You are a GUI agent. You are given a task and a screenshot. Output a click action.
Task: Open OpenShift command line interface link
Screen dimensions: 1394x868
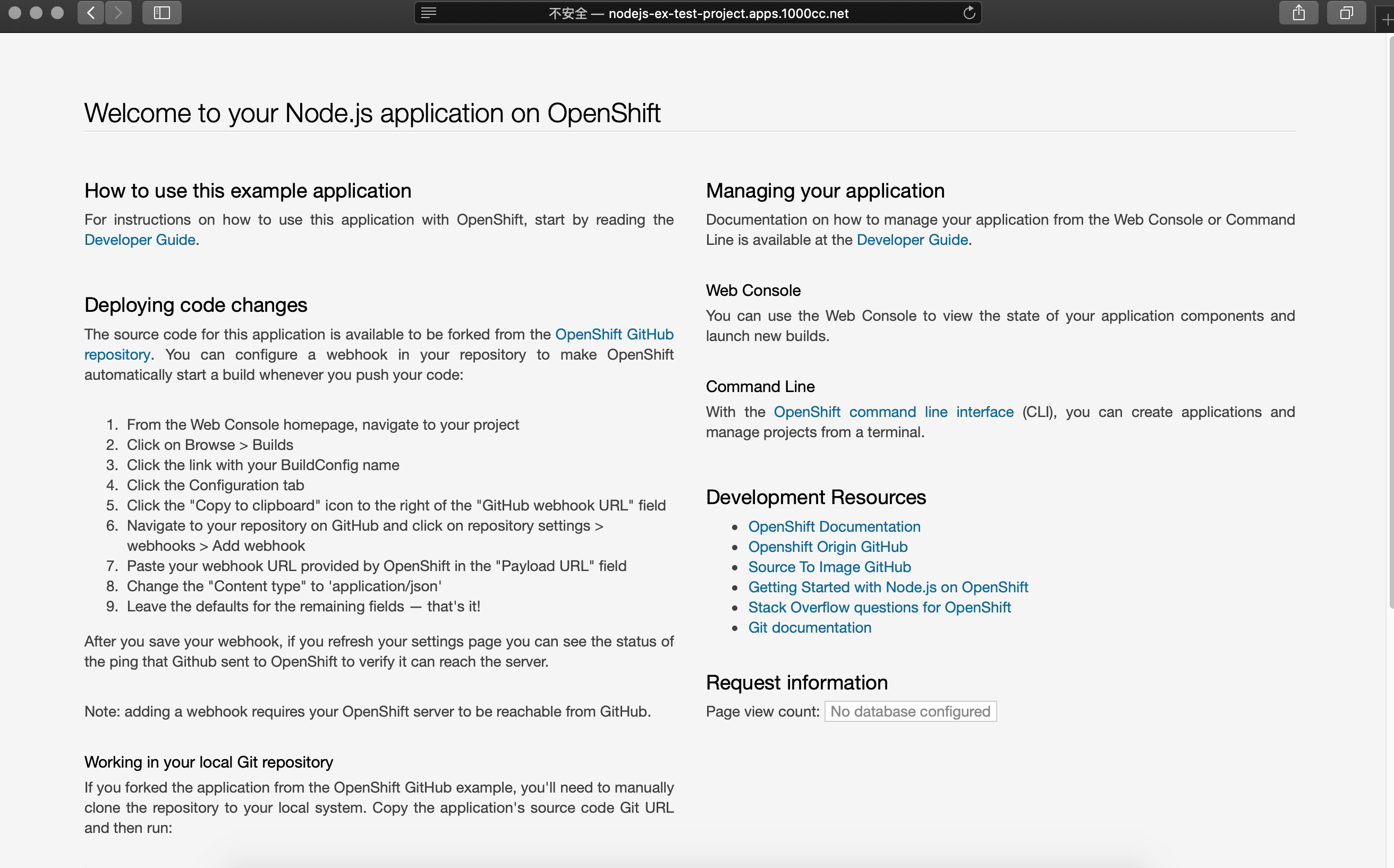tap(894, 412)
